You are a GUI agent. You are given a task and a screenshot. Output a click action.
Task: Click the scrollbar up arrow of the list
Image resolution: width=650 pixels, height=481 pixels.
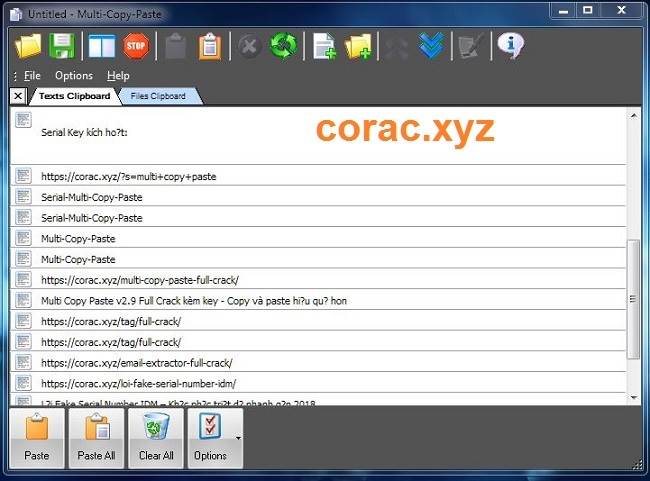click(633, 115)
